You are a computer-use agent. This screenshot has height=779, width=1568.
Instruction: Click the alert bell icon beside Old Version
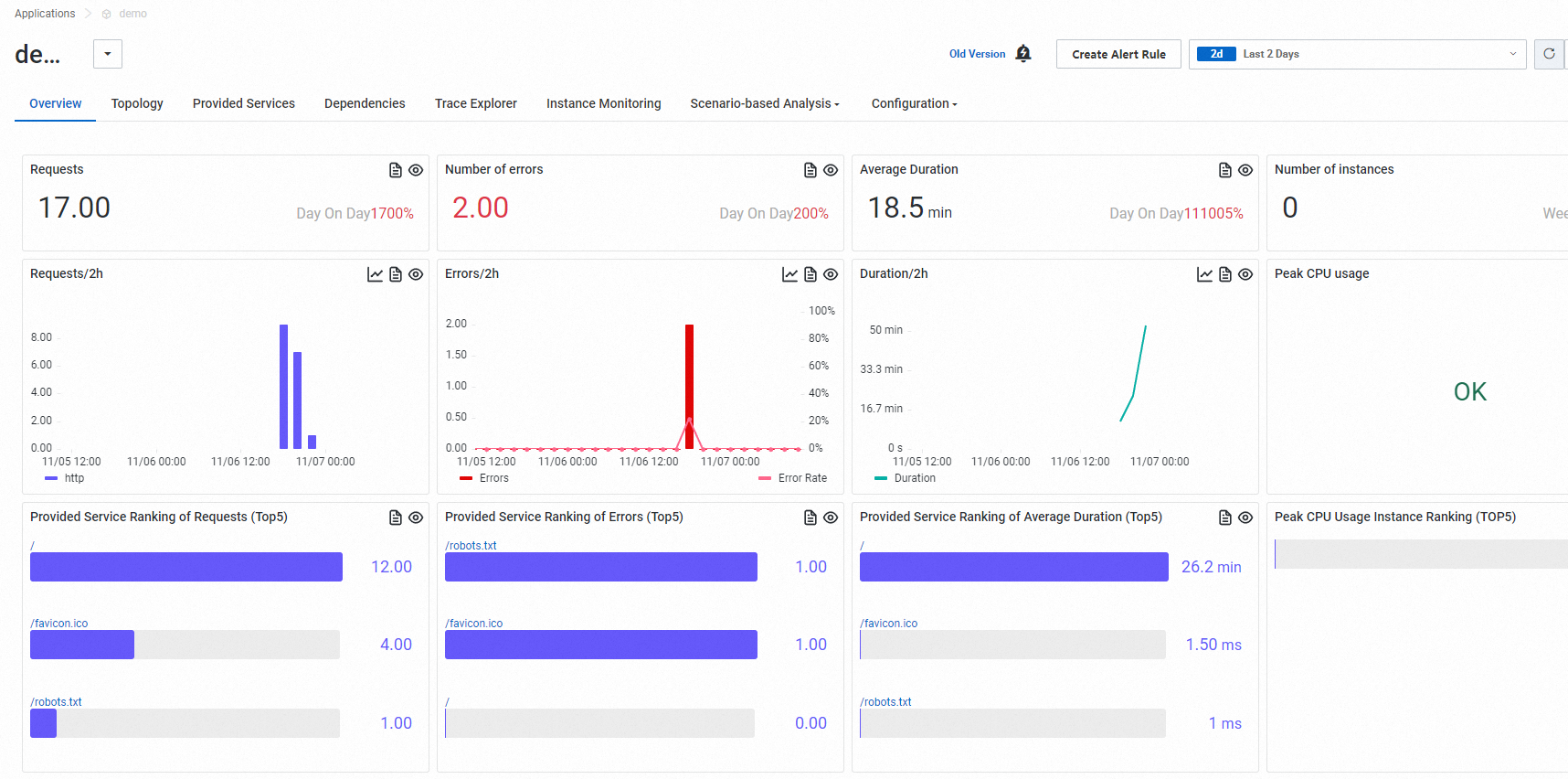click(1023, 54)
